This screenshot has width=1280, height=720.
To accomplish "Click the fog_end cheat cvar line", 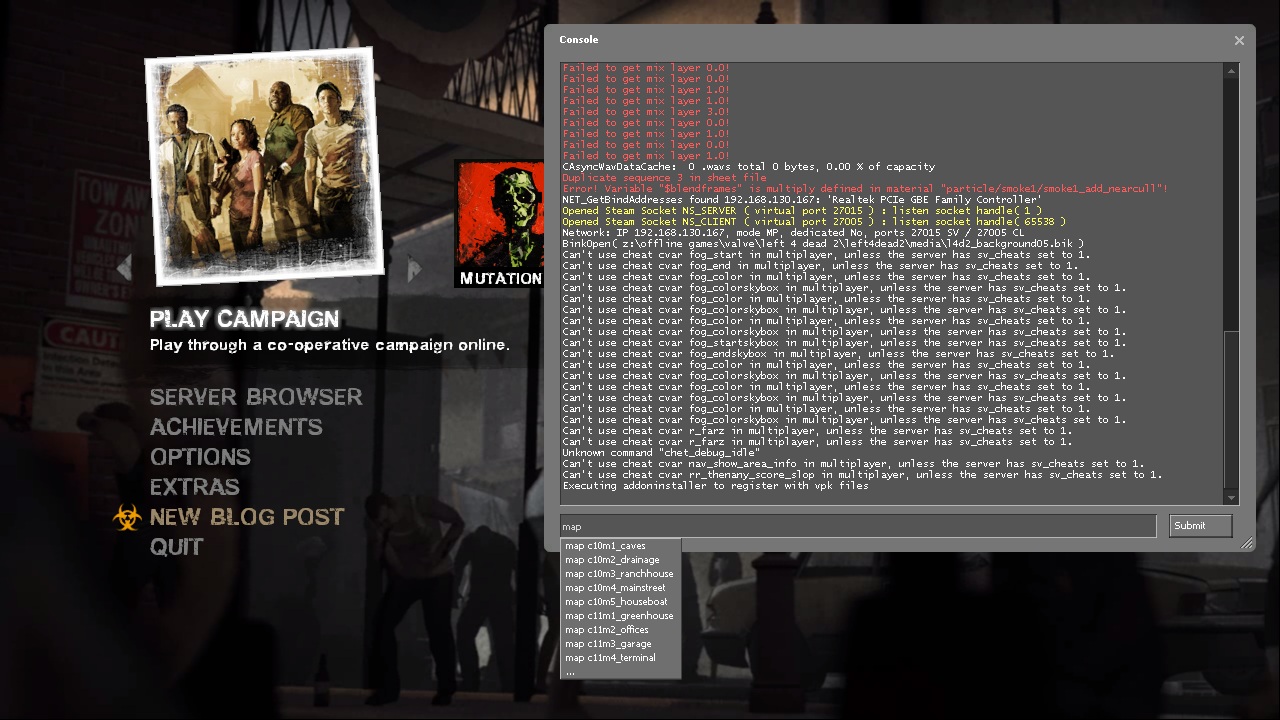I will (820, 266).
